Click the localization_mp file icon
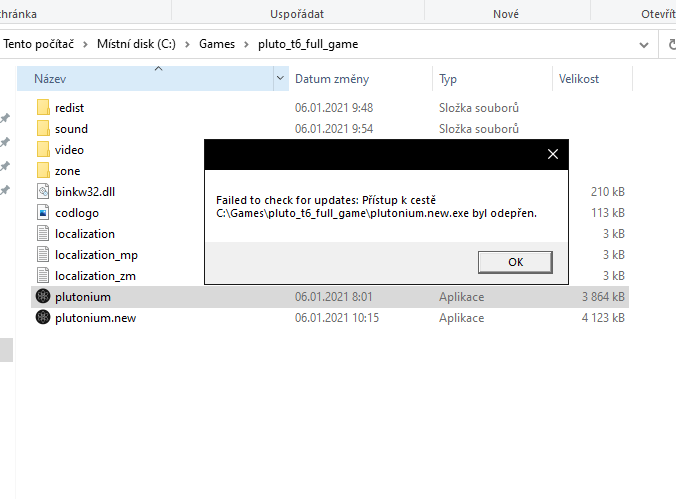Screen dimensions: 676x499 point(43,255)
